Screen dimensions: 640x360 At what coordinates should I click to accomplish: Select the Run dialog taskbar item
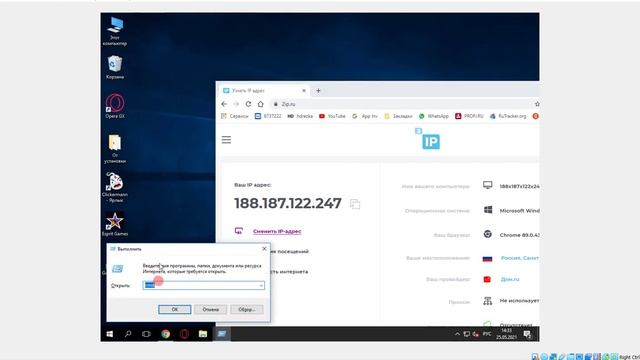[x=222, y=334]
